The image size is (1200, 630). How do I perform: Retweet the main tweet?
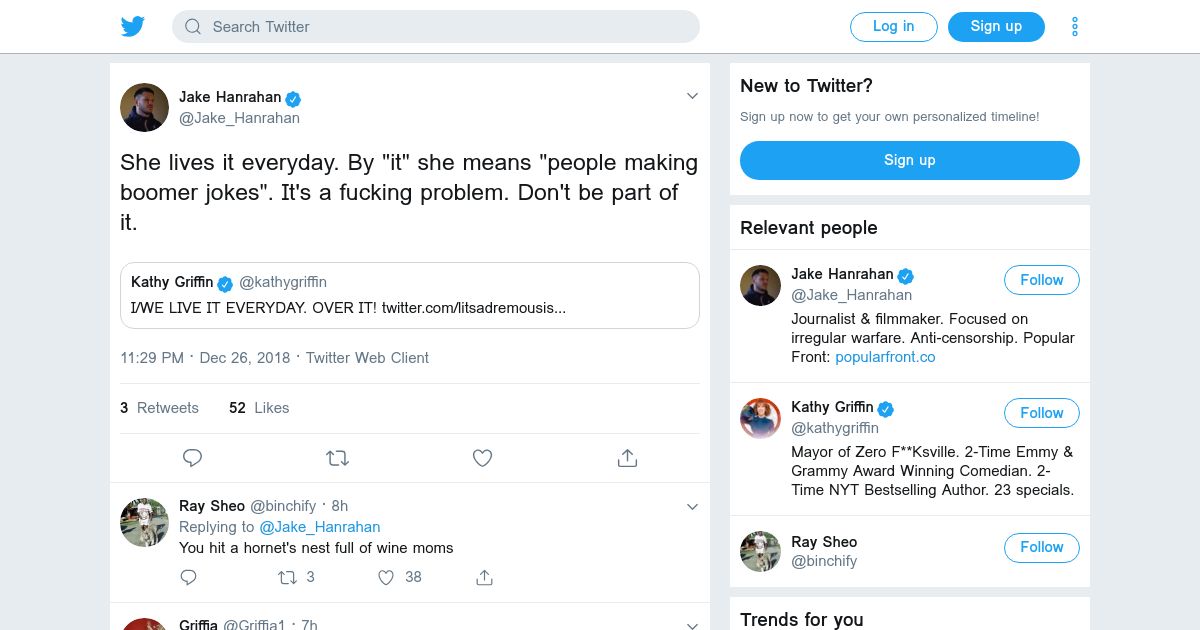tap(337, 458)
